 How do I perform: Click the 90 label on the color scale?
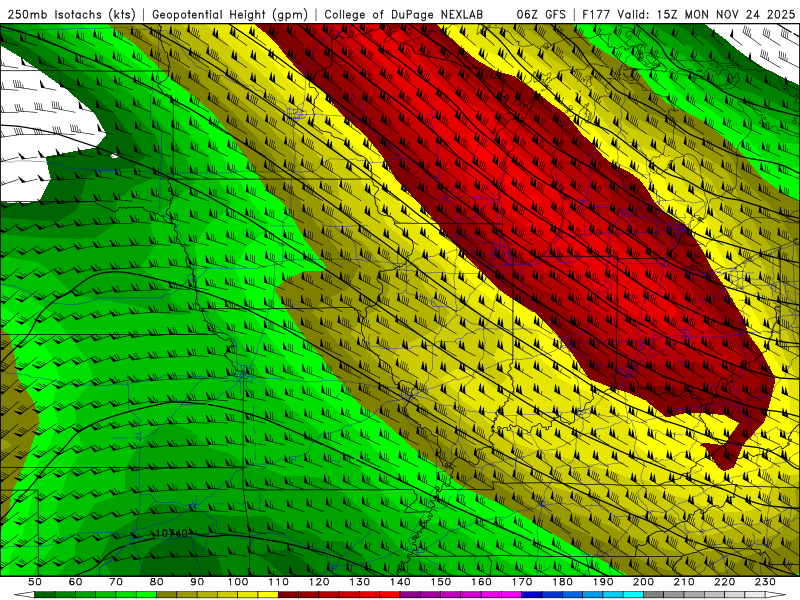click(197, 582)
